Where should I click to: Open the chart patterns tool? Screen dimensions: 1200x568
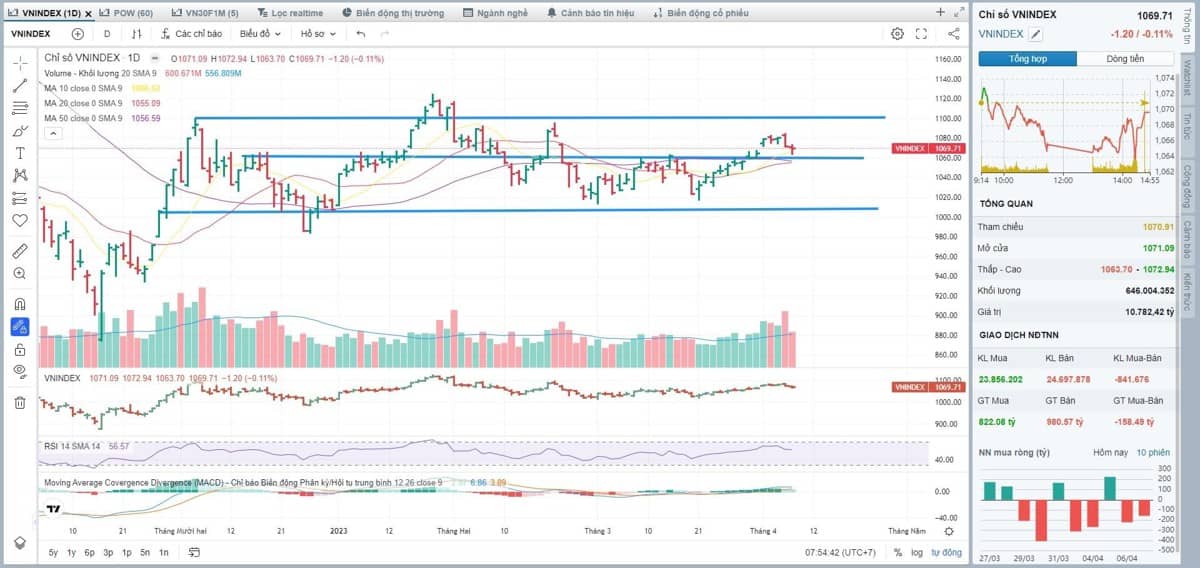[20, 175]
